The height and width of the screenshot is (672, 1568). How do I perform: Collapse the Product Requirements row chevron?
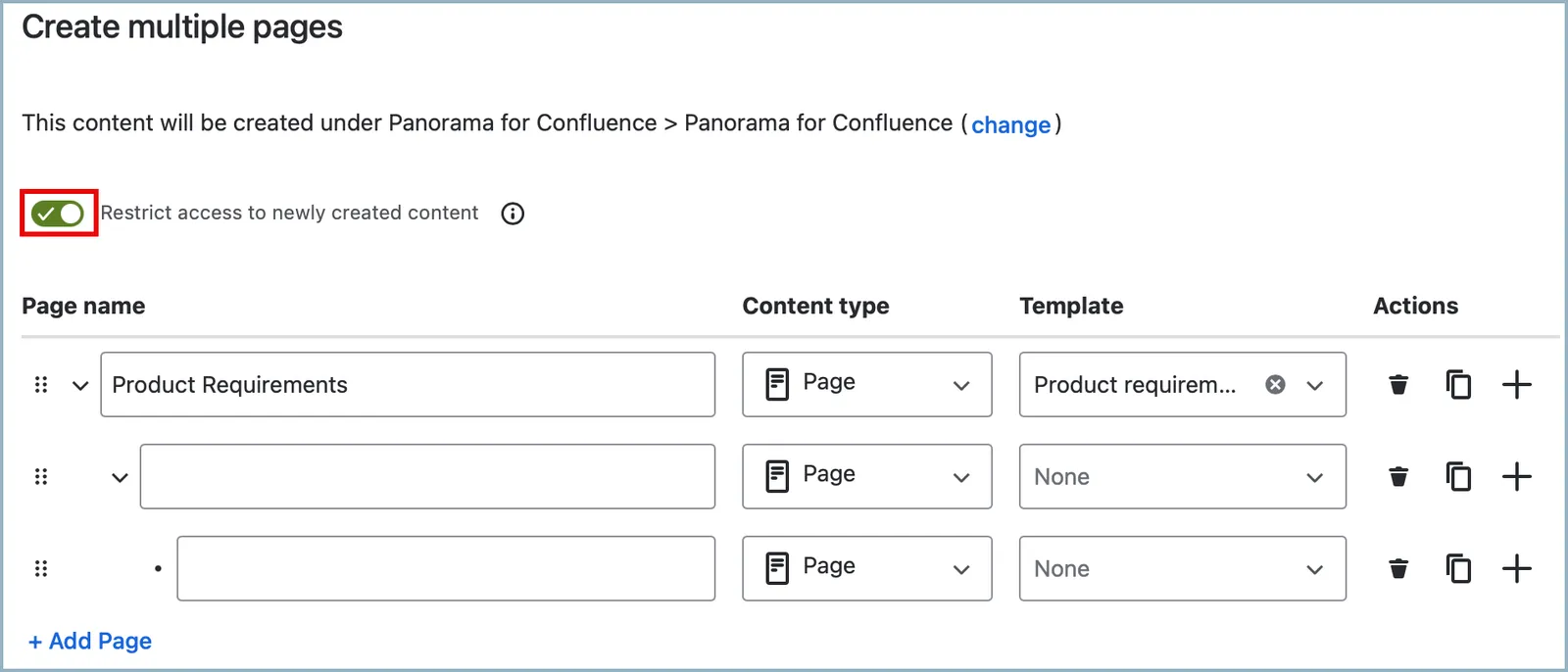pos(80,385)
